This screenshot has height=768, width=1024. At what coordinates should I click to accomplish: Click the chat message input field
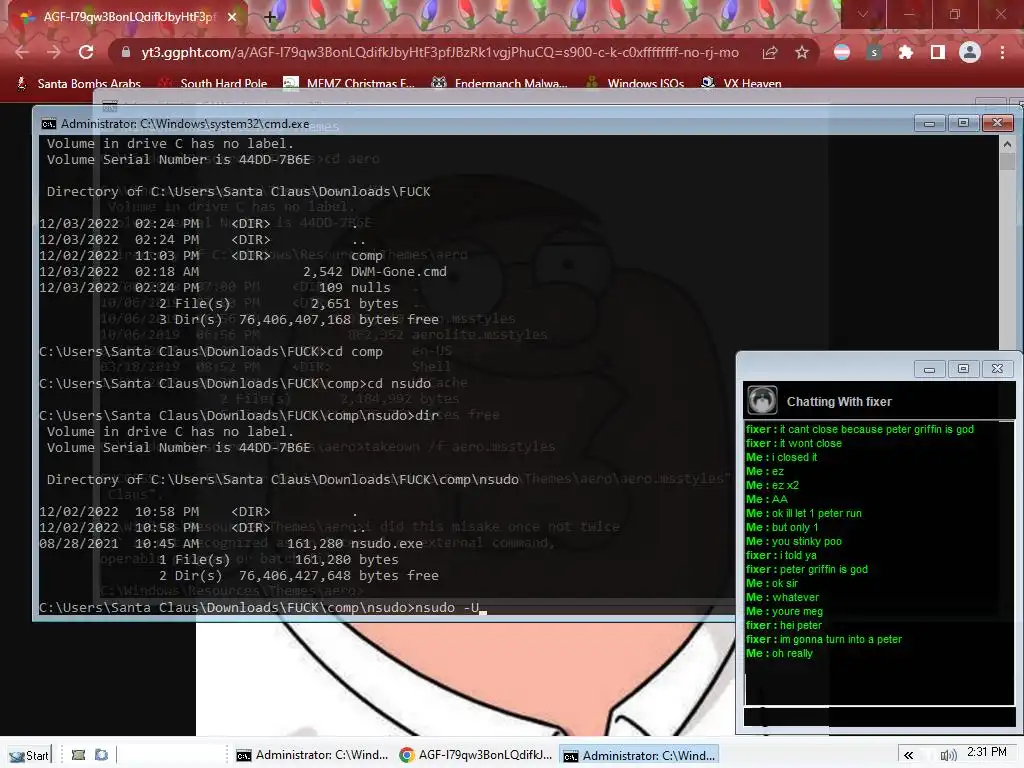click(x=880, y=716)
